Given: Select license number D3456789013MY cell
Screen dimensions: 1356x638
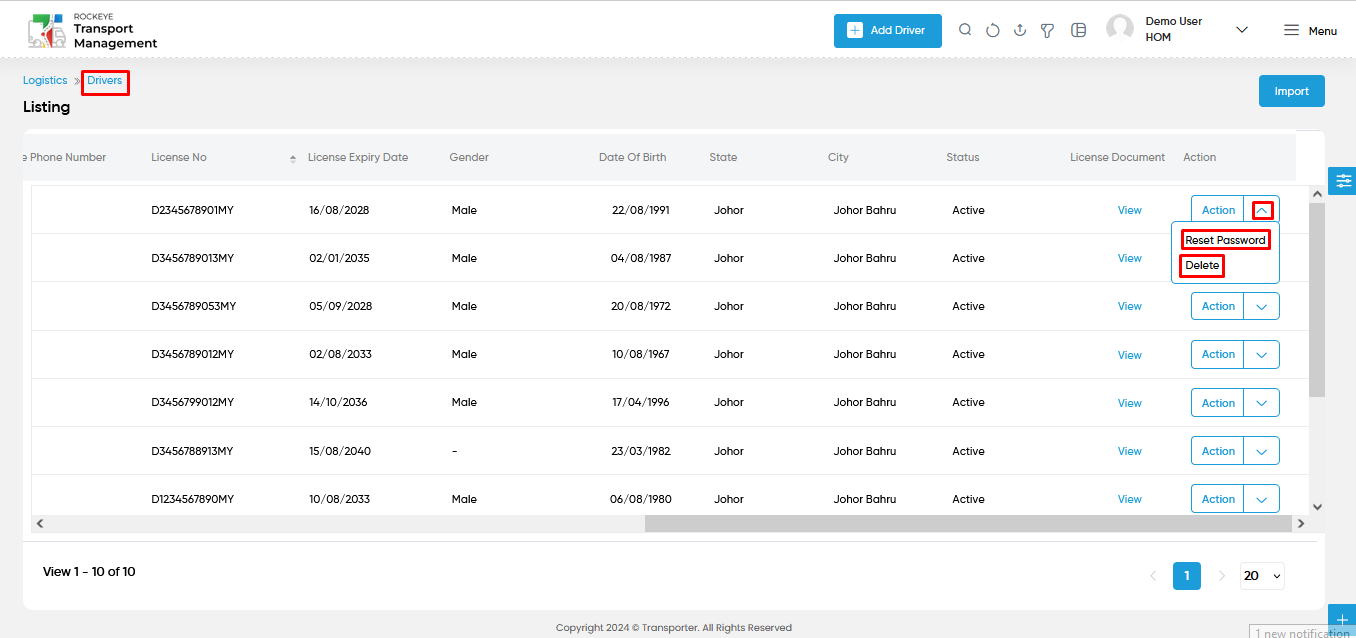Looking at the screenshot, I should pos(192,258).
